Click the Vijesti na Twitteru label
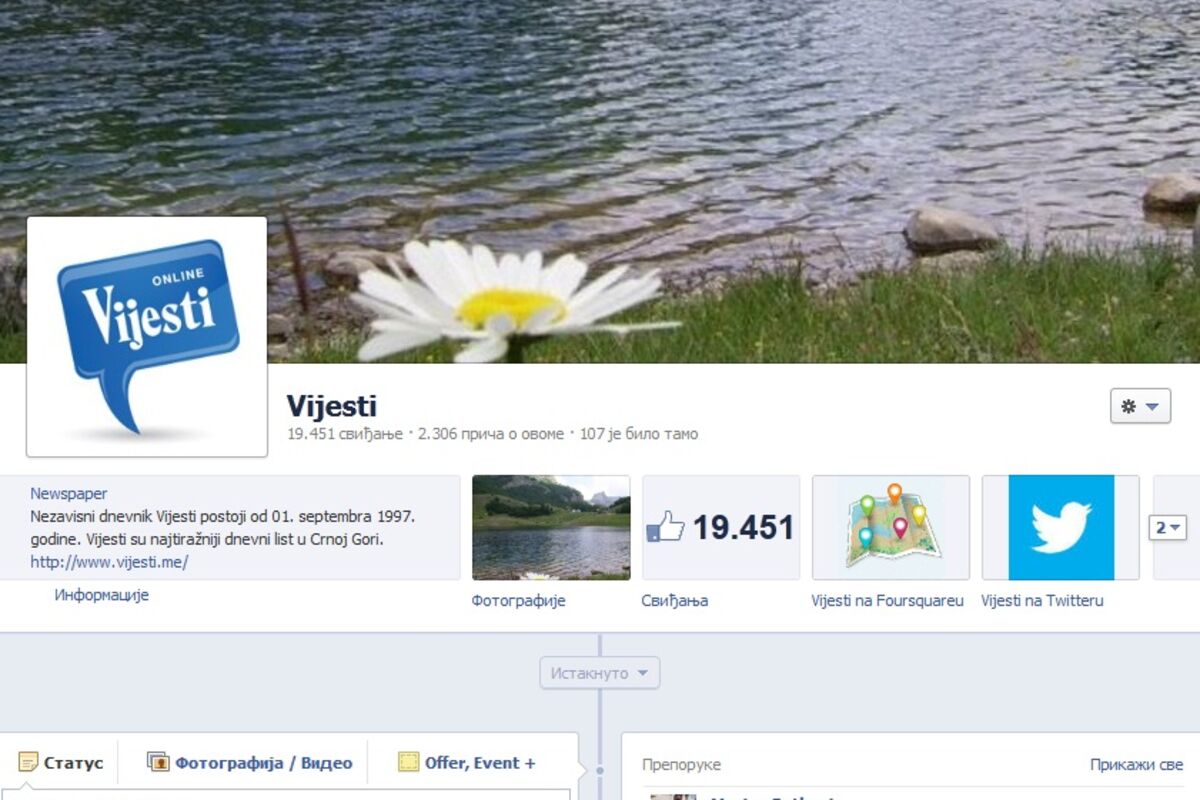1200x800 pixels. click(1042, 601)
